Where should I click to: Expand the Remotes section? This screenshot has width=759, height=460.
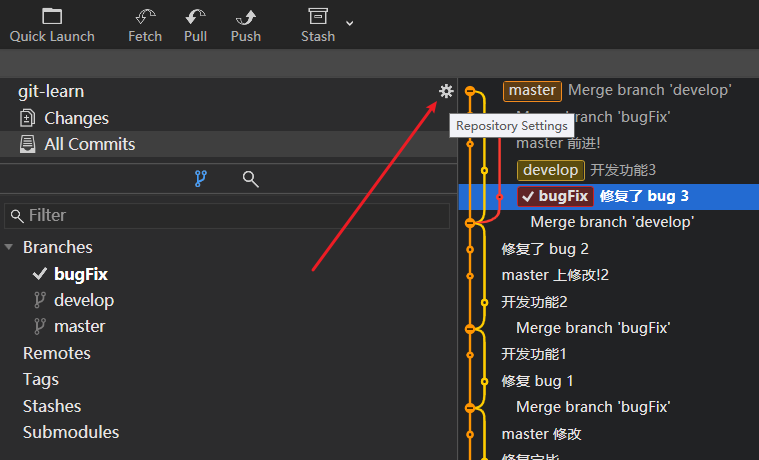click(x=56, y=353)
